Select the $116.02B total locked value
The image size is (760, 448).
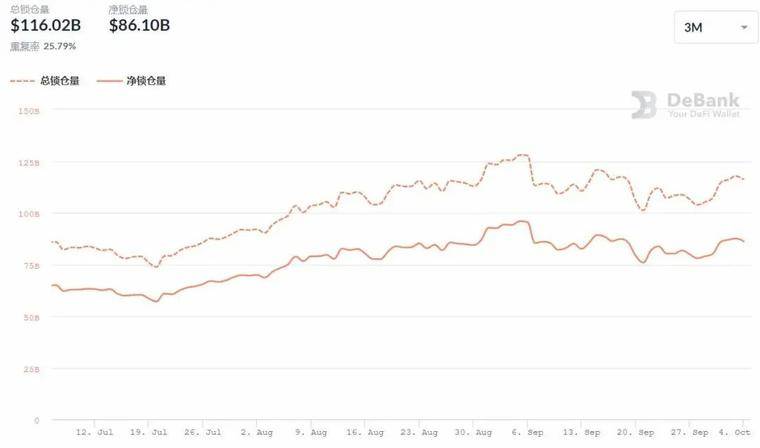coord(46,25)
